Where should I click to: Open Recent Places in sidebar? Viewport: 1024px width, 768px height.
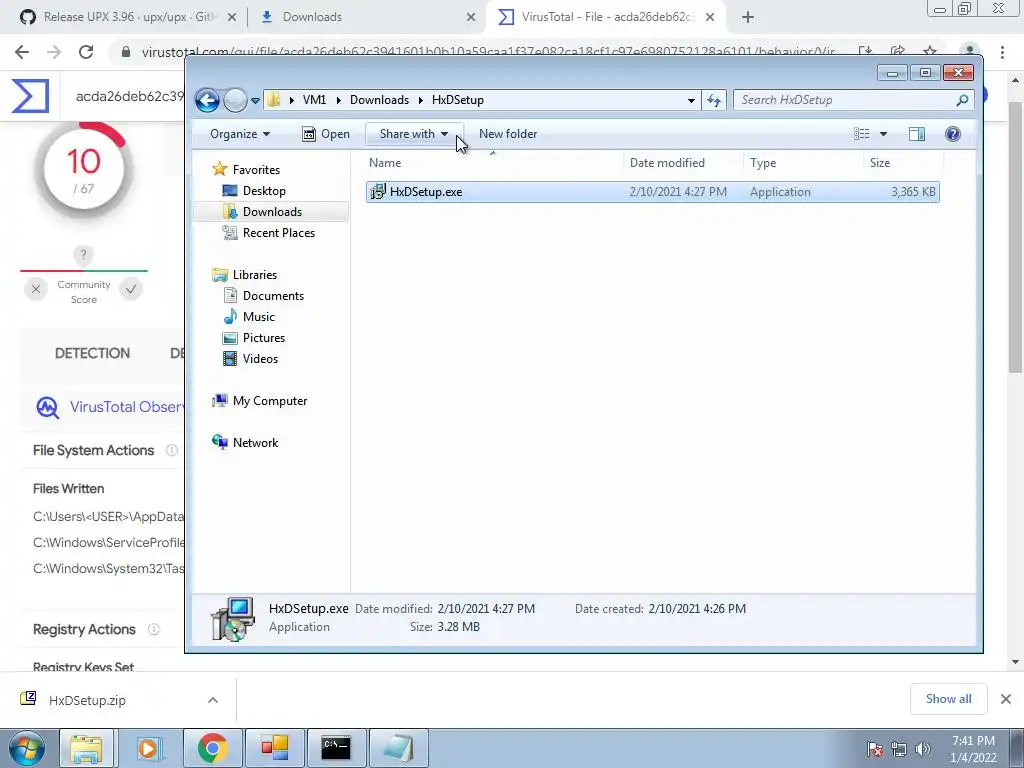[268, 232]
